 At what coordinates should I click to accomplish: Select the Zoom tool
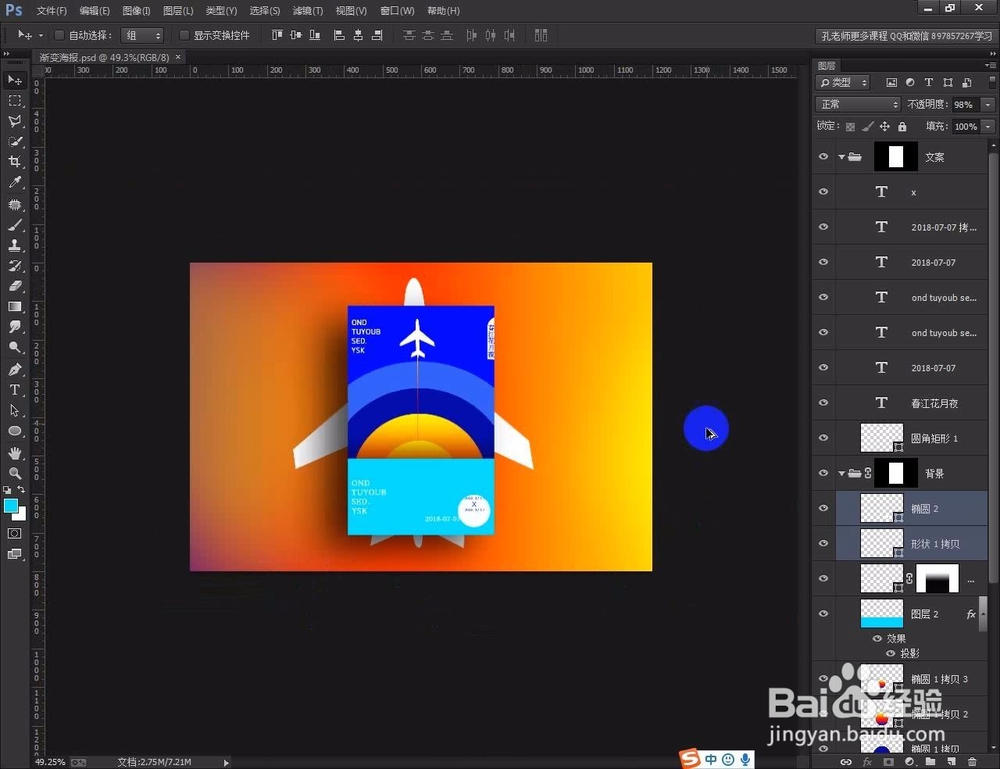[13, 471]
